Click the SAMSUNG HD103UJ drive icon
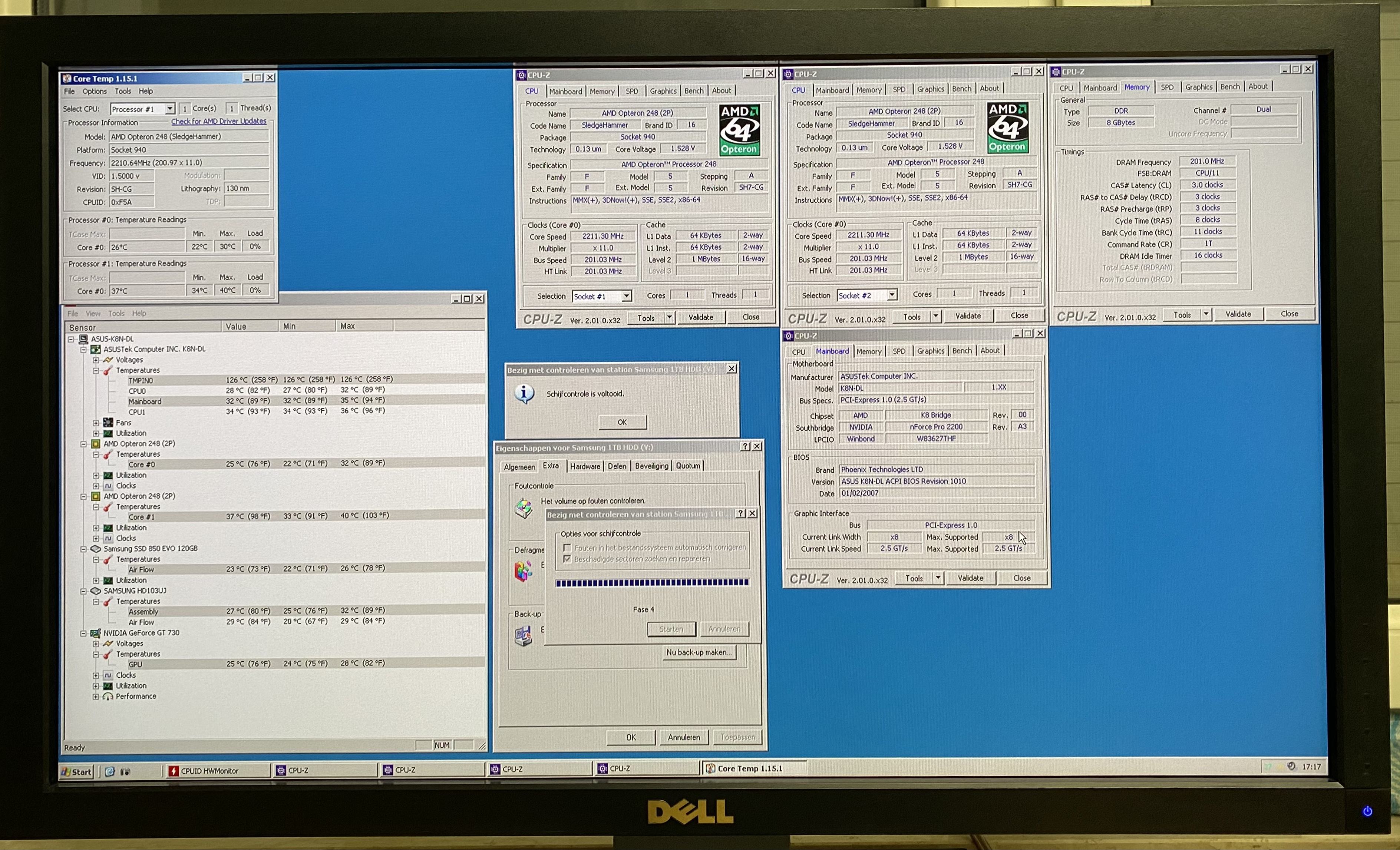Image resolution: width=1400 pixels, height=850 pixels. click(95, 591)
